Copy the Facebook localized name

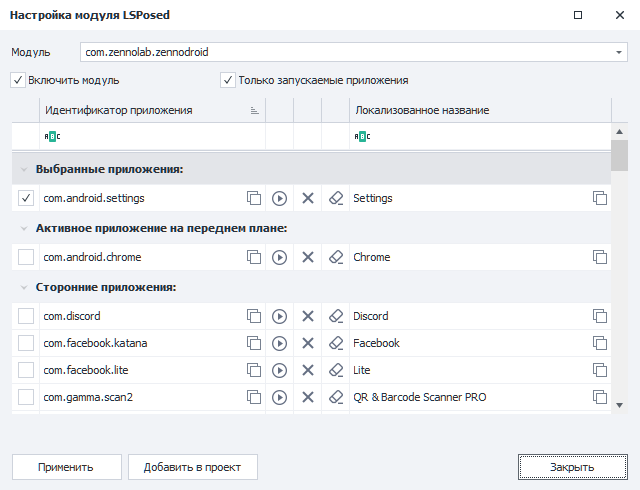[600, 343]
